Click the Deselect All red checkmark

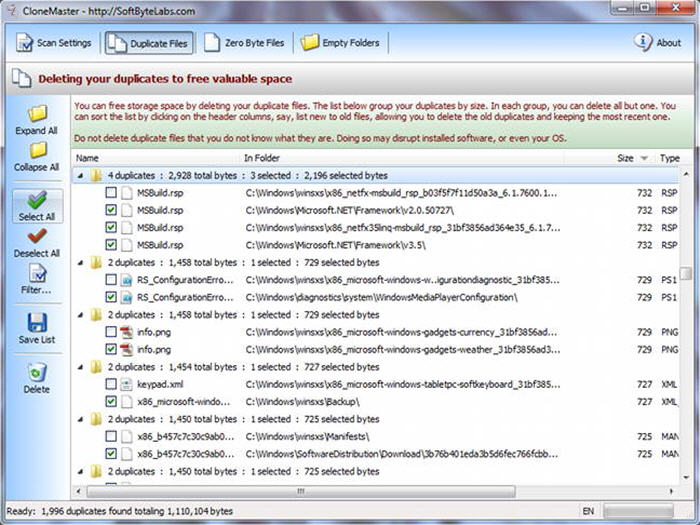[37, 236]
